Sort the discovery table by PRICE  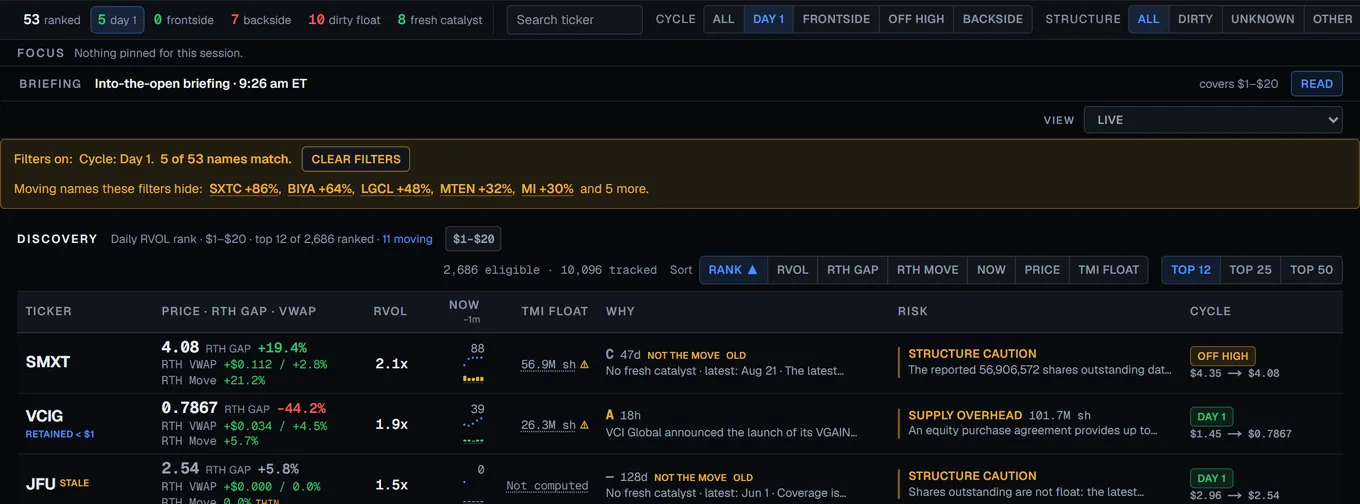pyautogui.click(x=1042, y=270)
